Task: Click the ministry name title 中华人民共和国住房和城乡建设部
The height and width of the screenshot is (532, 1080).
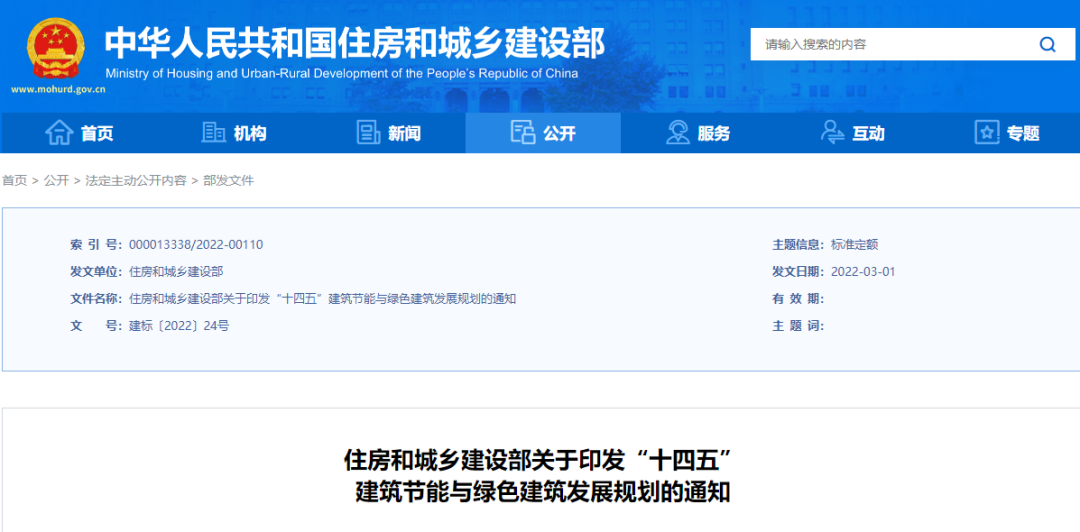Action: click(355, 42)
